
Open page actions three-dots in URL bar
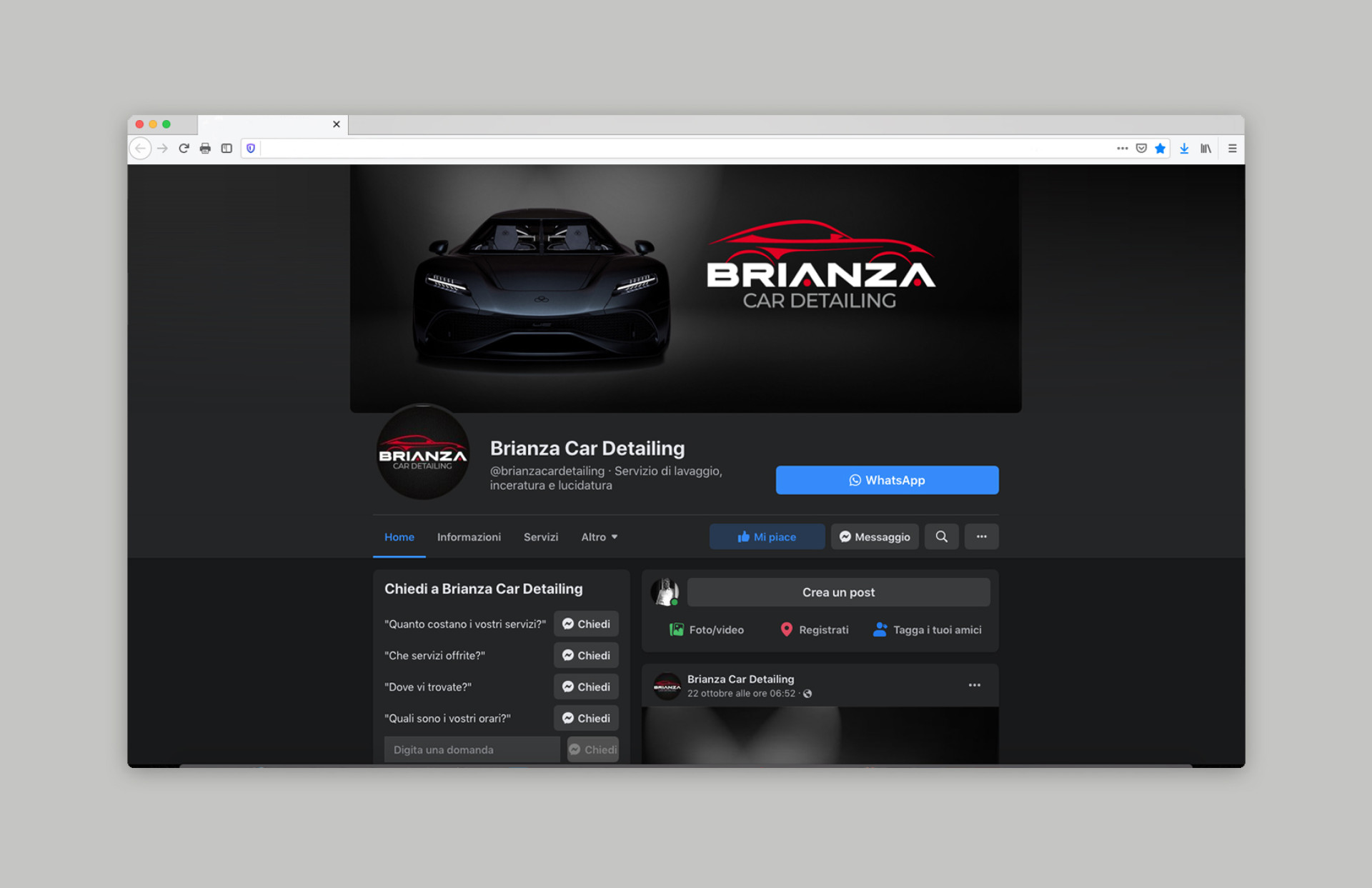(x=1122, y=149)
